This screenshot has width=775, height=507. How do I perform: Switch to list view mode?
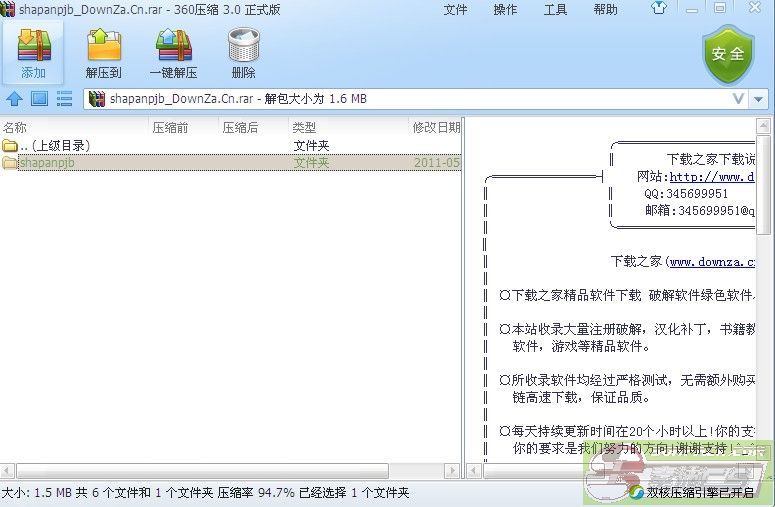tap(65, 99)
